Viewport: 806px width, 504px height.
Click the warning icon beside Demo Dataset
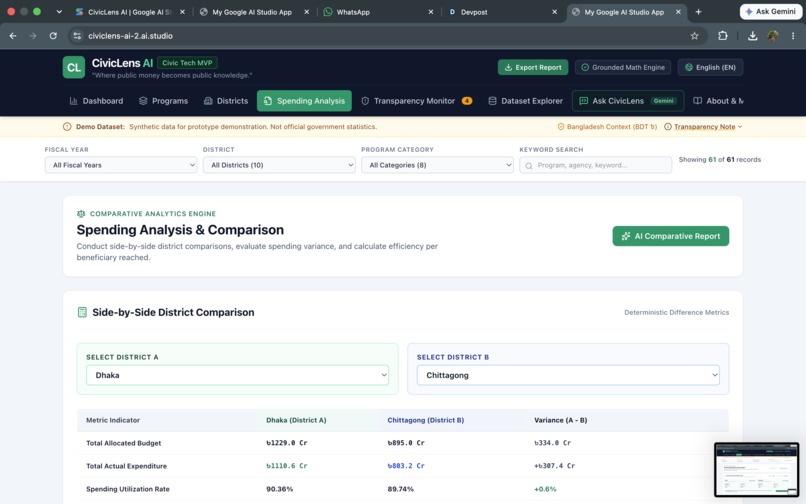point(67,127)
